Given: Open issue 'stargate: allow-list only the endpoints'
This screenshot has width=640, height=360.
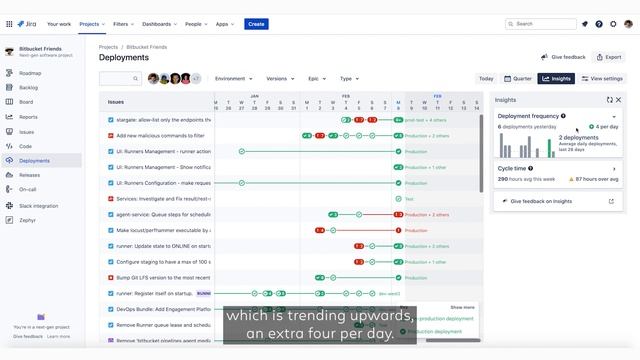Looking at the screenshot, I should point(163,120).
